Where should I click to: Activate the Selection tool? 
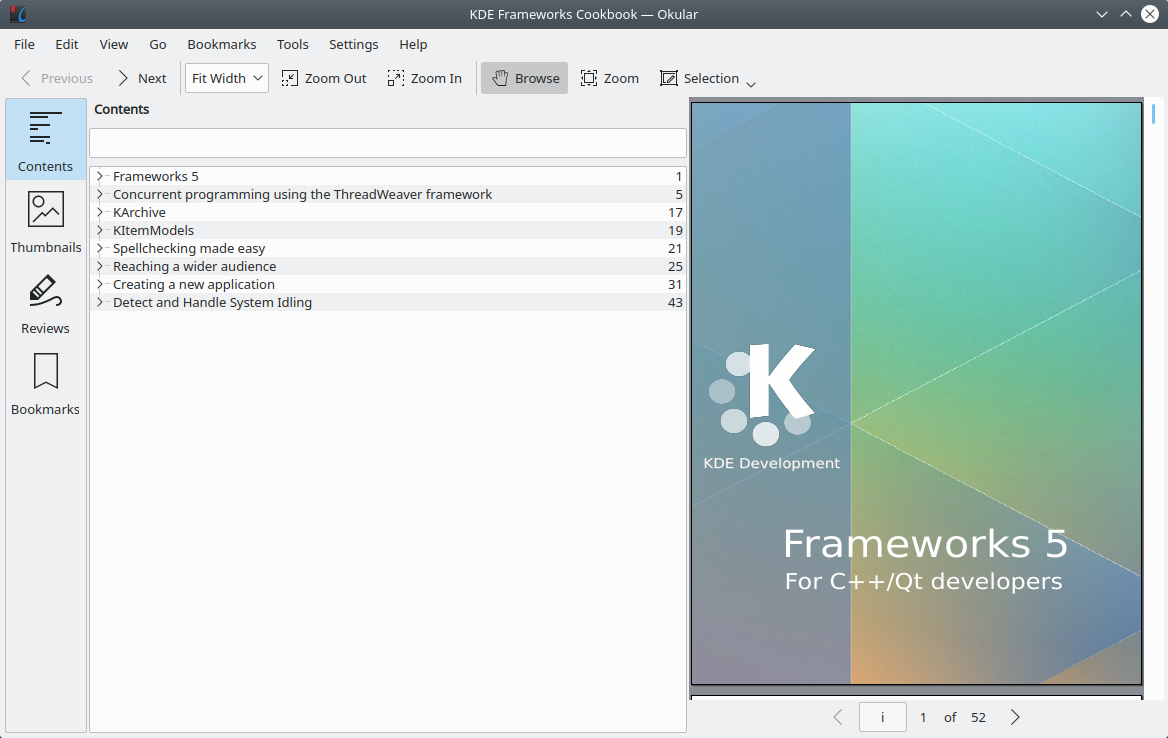click(x=699, y=78)
